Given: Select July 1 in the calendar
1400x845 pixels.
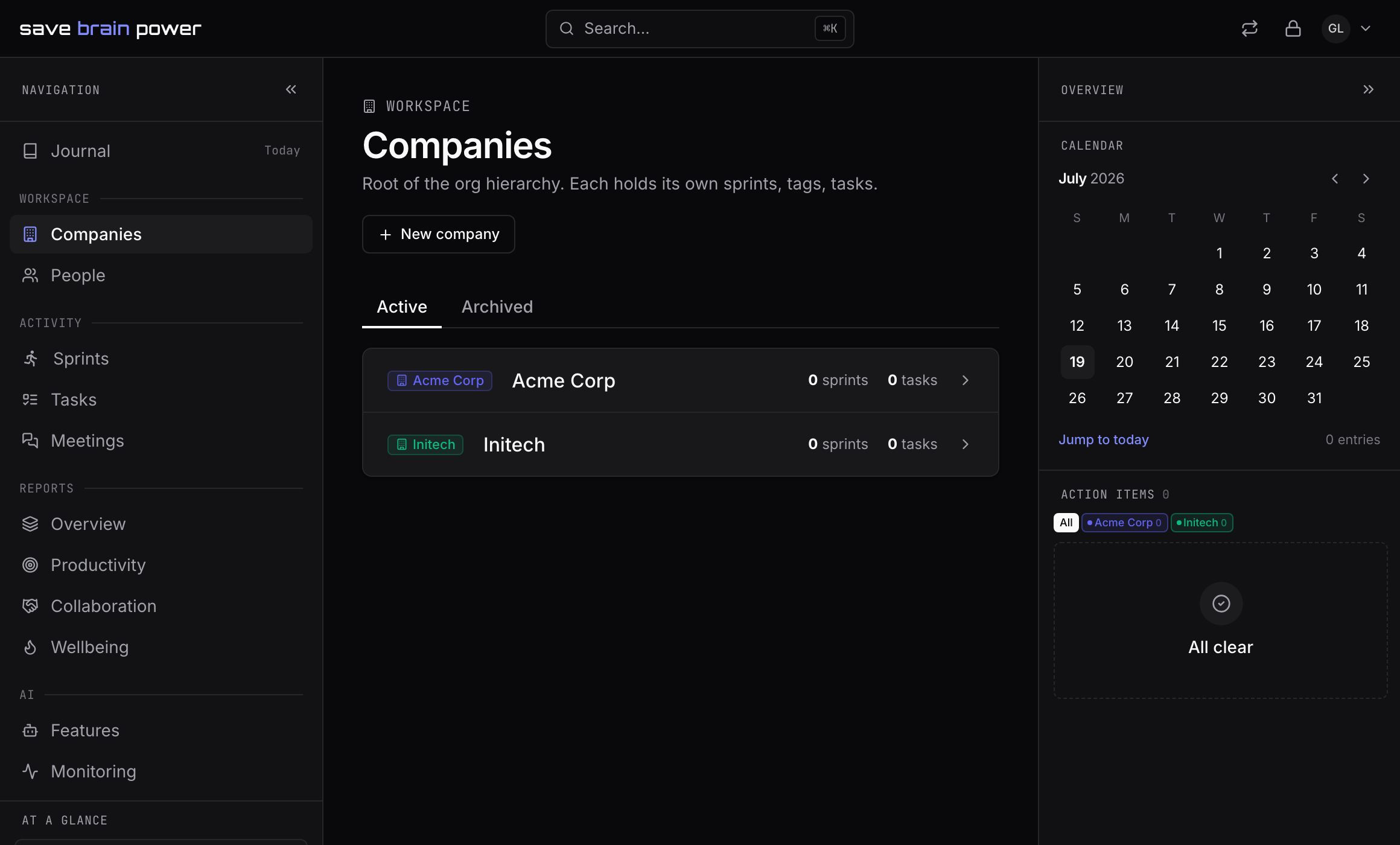Looking at the screenshot, I should pos(1220,253).
